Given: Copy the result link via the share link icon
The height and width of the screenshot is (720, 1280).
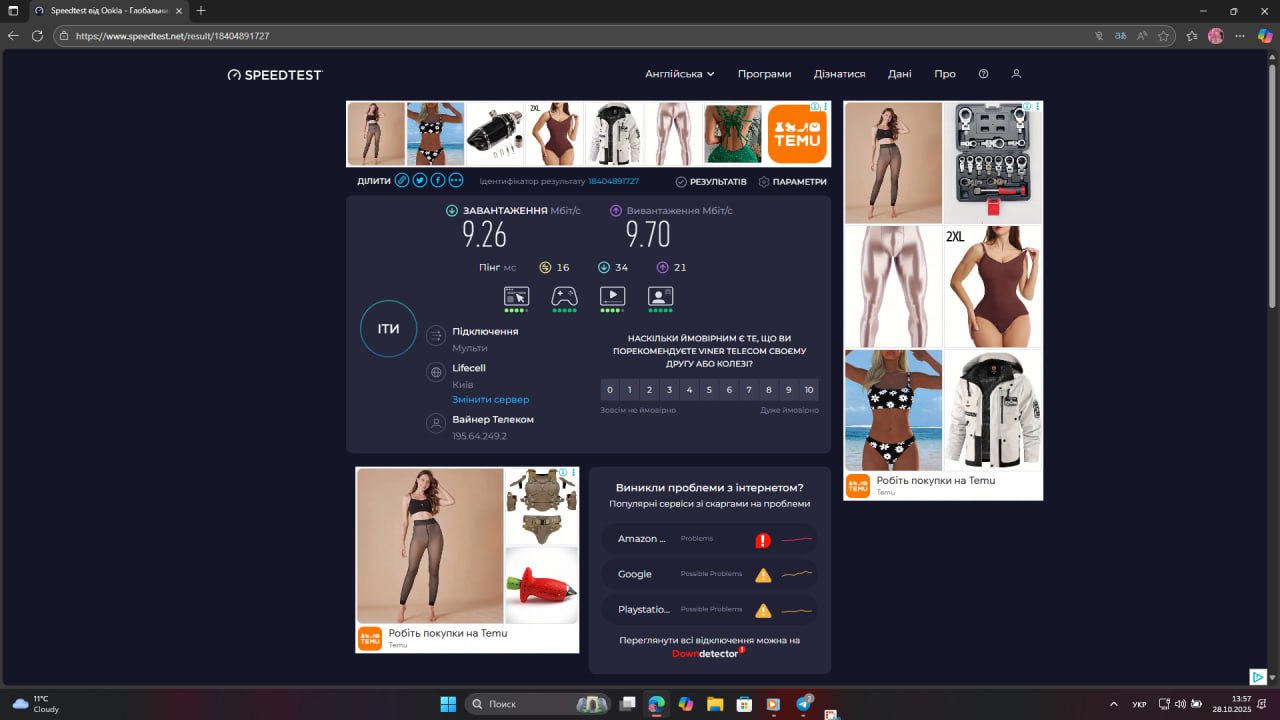Looking at the screenshot, I should (402, 181).
